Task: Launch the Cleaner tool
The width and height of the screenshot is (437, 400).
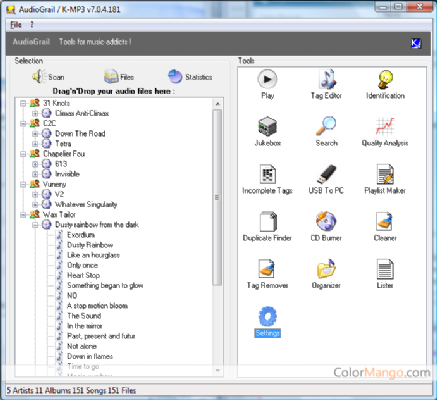Action: (385, 226)
